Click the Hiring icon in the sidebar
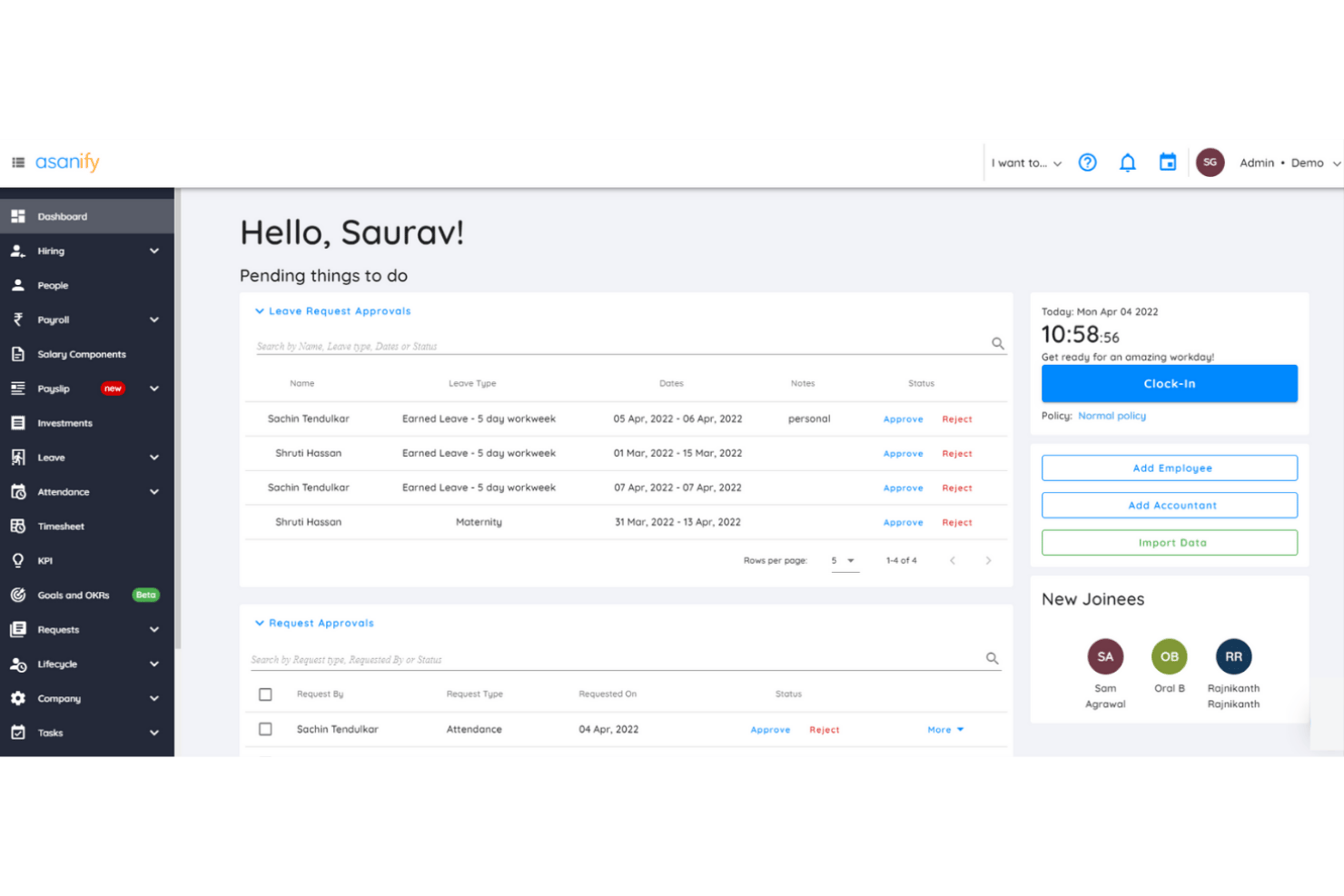Screen dimensions: 1344x896 pyautogui.click(x=18, y=251)
